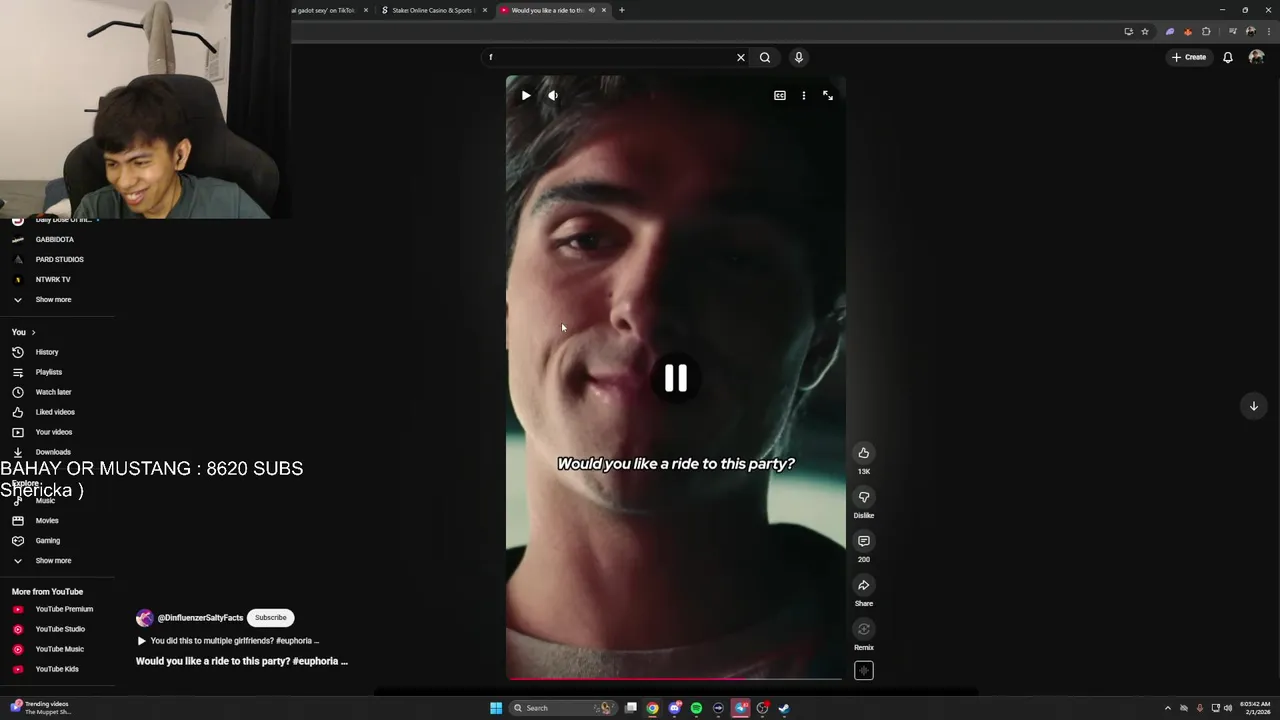Viewport: 1280px width, 720px height.
Task: Open the comments showing 200
Action: 864,541
